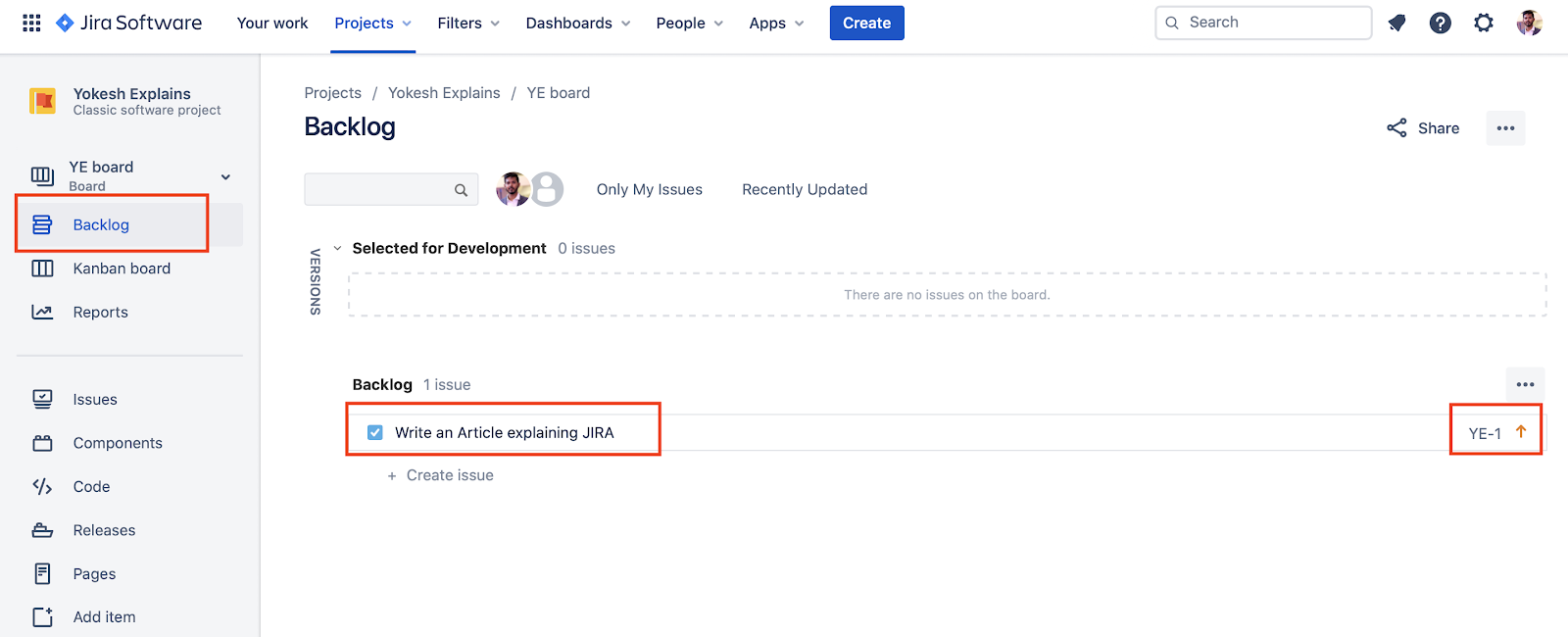Click the Add item icon
The width and height of the screenshot is (1568, 637).
(x=42, y=616)
